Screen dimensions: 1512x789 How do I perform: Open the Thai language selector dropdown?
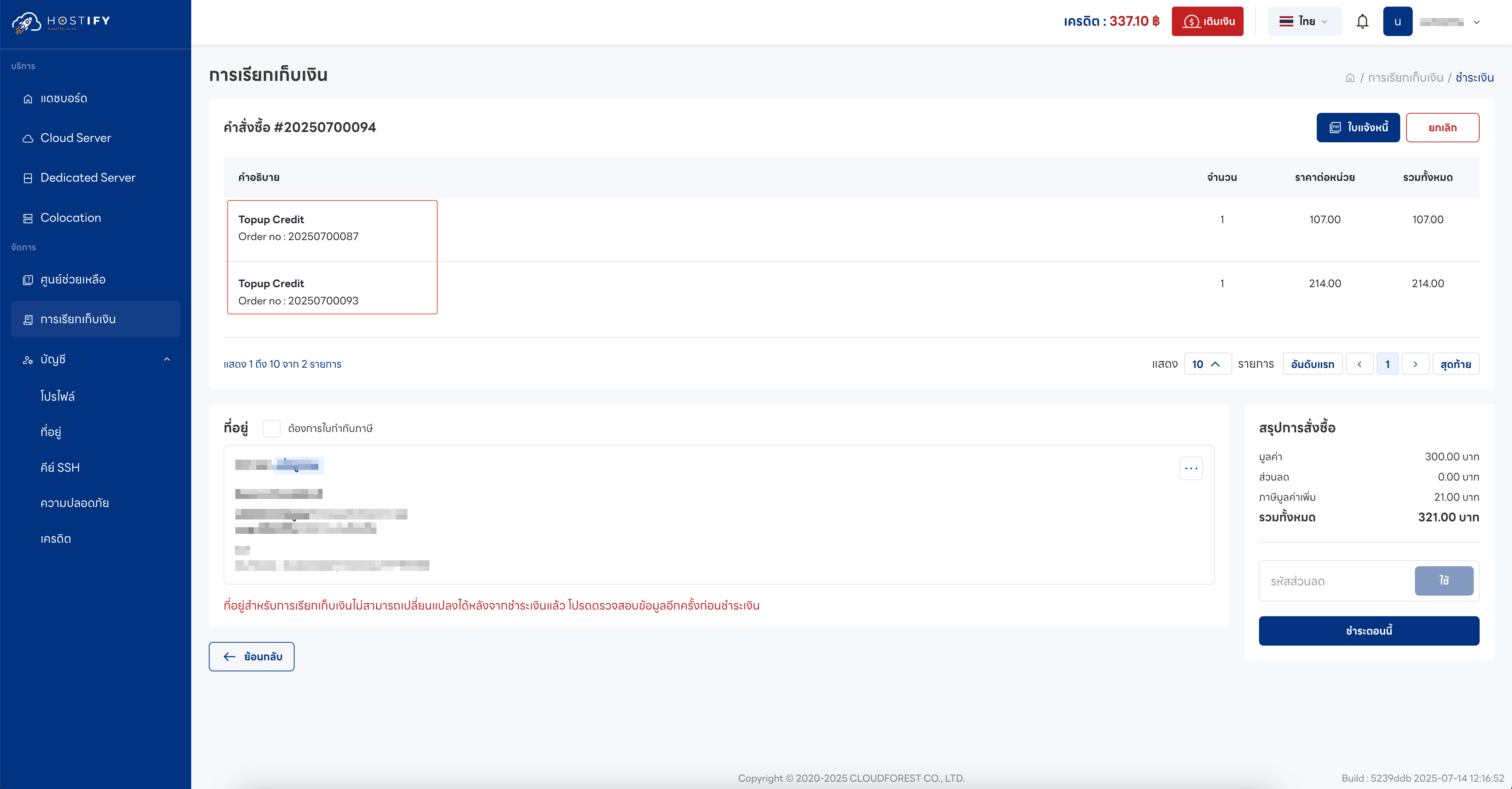point(1304,22)
